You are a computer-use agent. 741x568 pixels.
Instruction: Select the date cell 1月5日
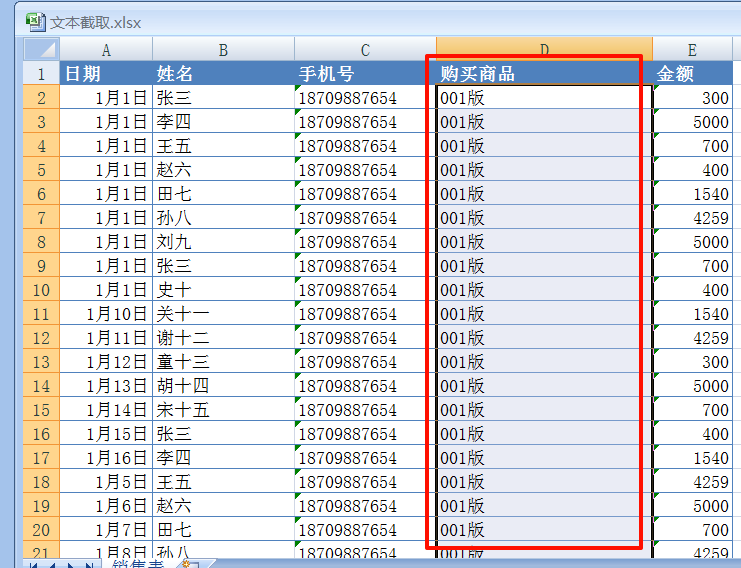click(x=106, y=482)
